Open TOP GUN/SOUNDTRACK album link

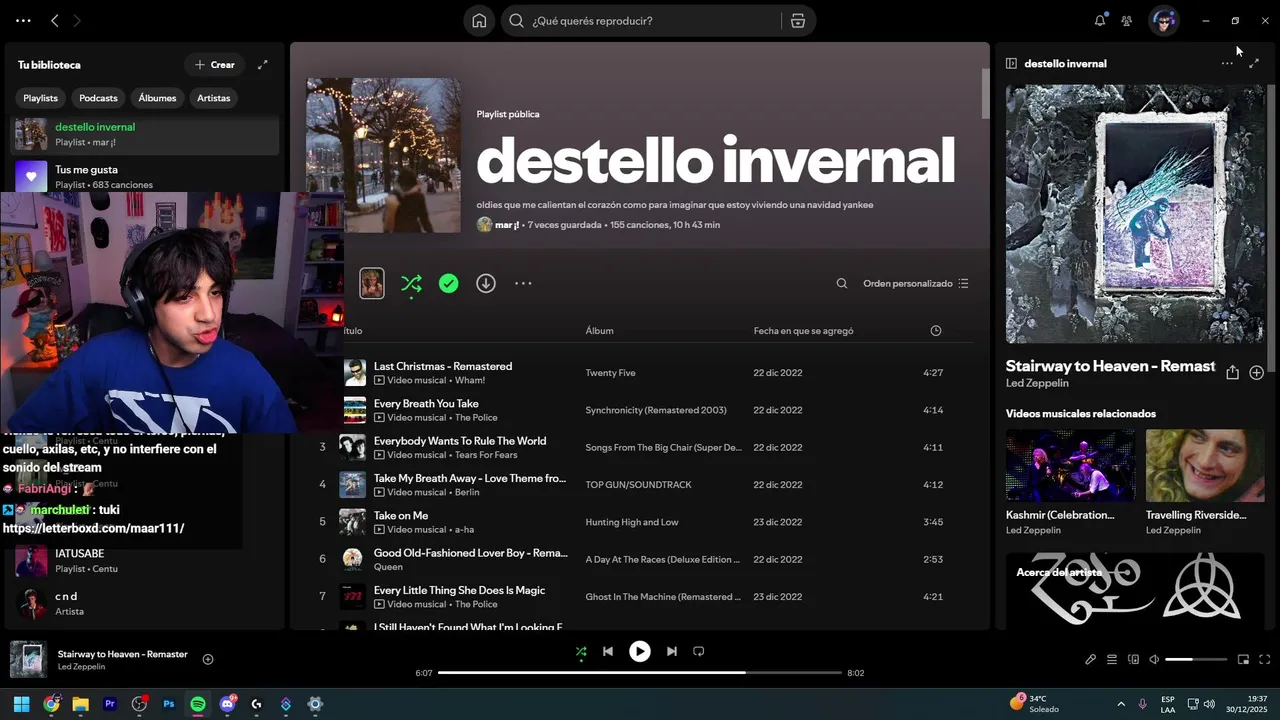tap(638, 485)
